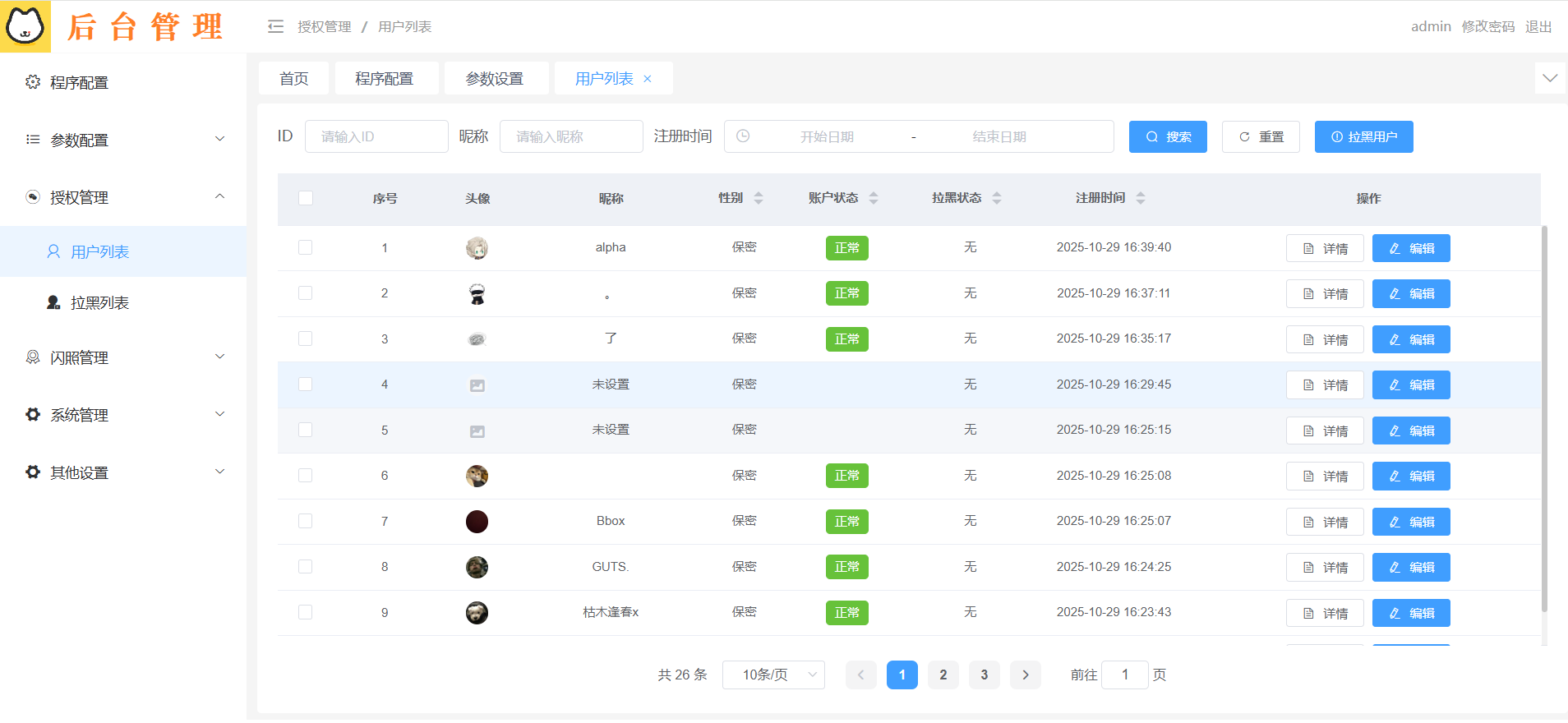This screenshot has width=1568, height=723.
Task: Close the 用户列表 tab with X icon
Action: pyautogui.click(x=648, y=79)
